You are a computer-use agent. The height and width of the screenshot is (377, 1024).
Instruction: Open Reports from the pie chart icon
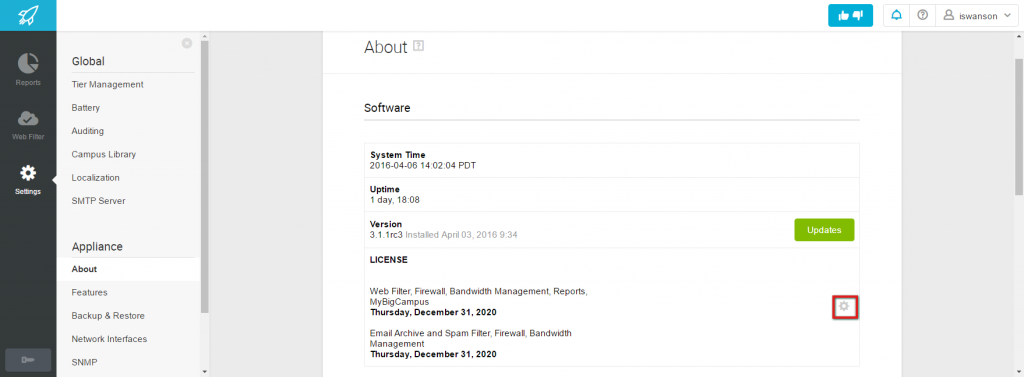[28, 69]
